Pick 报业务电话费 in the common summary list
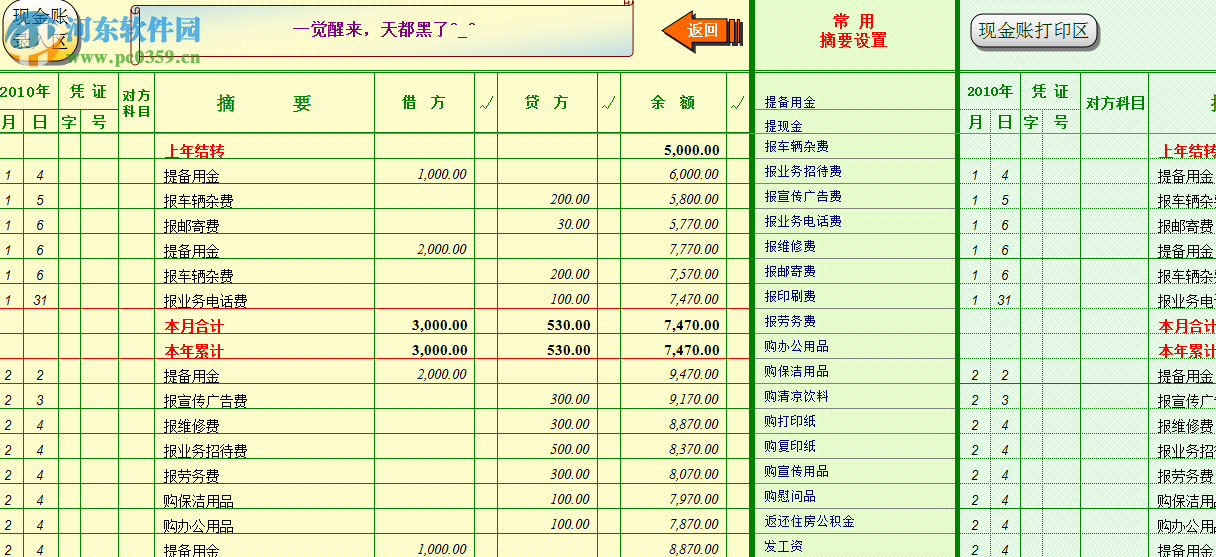The image size is (1216, 557). pos(803,222)
